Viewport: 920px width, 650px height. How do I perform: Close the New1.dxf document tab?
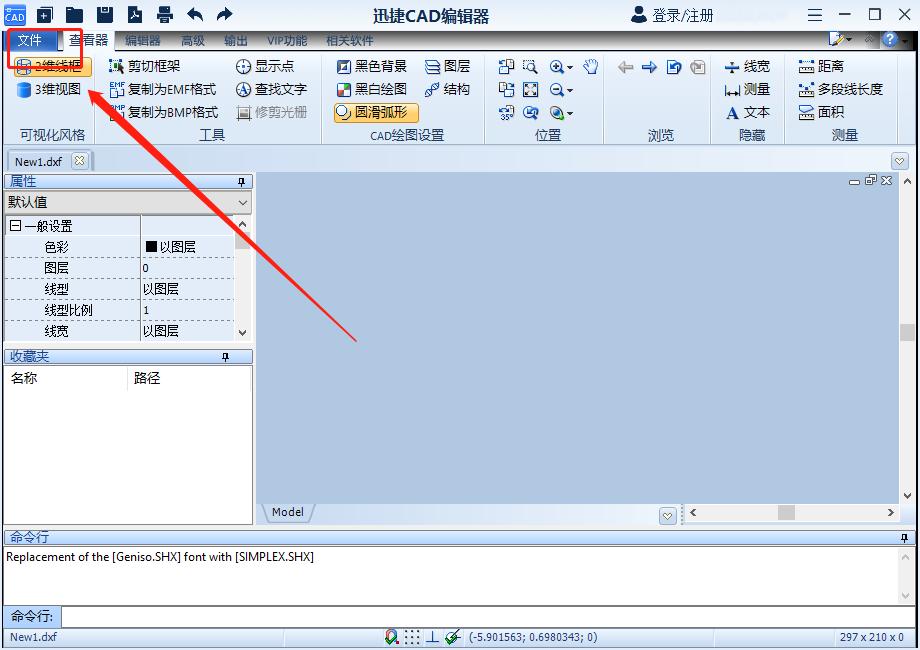click(79, 161)
